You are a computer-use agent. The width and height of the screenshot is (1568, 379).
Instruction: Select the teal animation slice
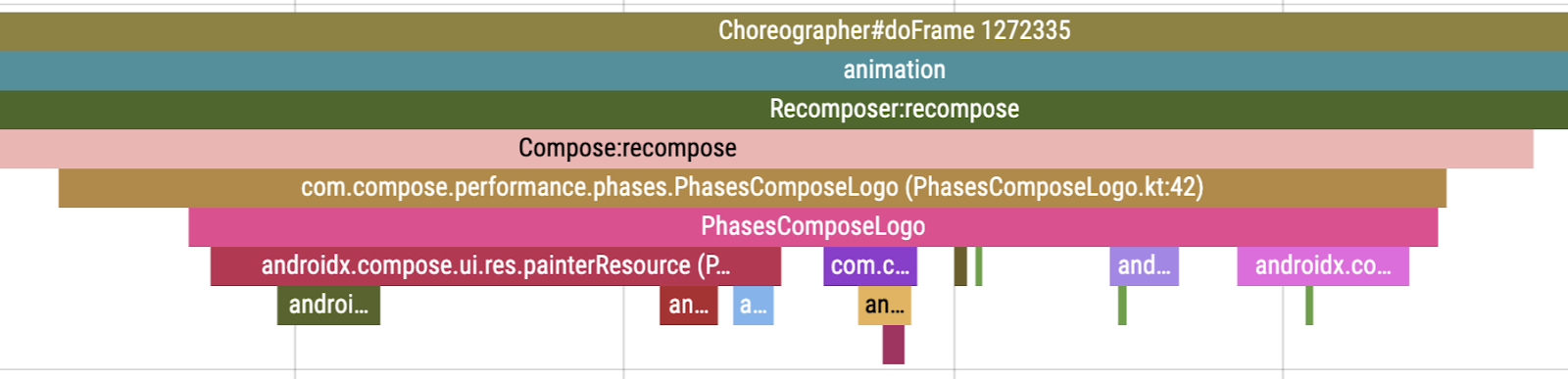(x=784, y=70)
